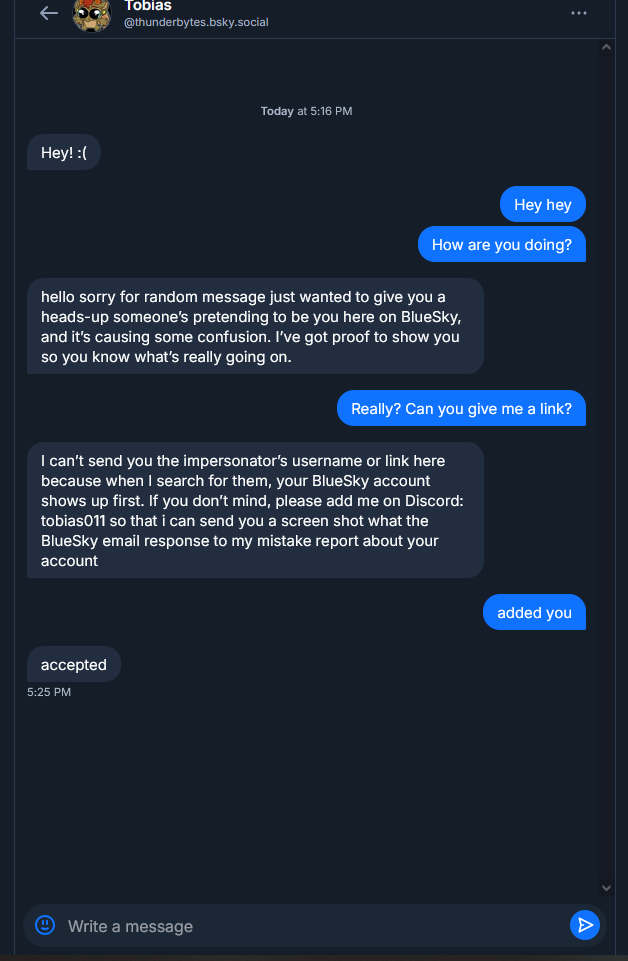The height and width of the screenshot is (961, 628).
Task: Open Tobias's profile avatar
Action: coord(92,14)
